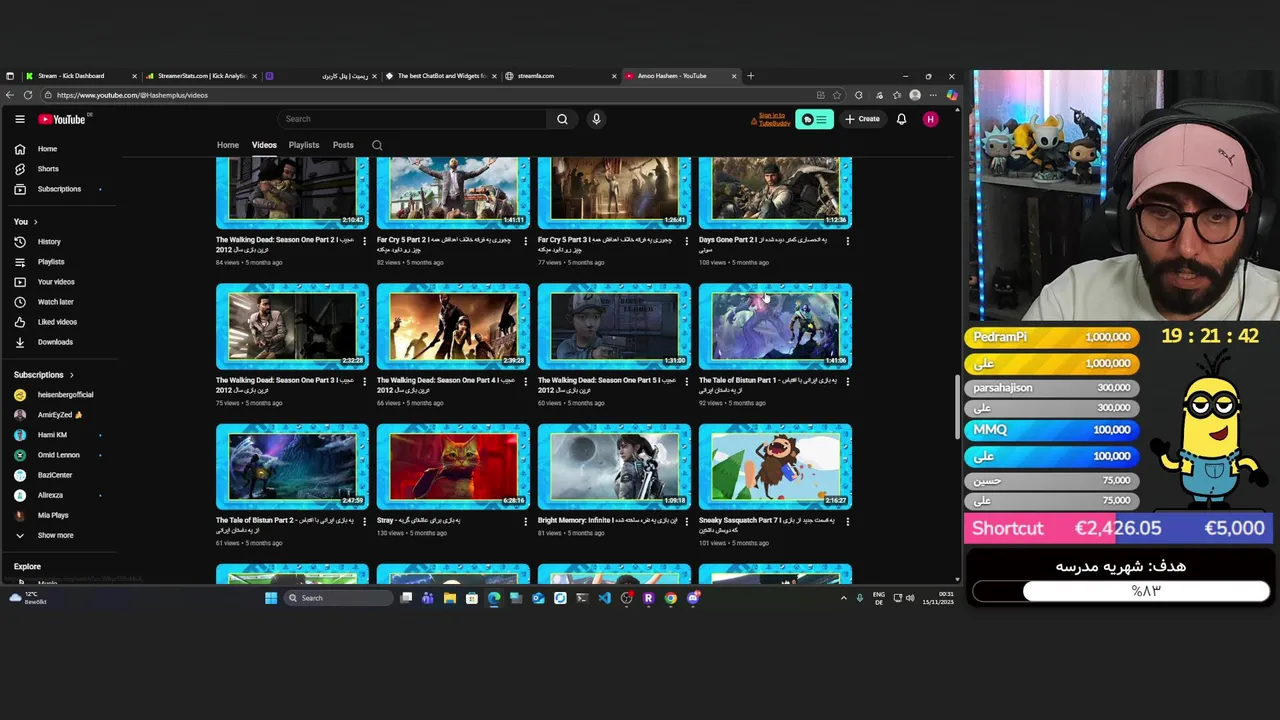The width and height of the screenshot is (1280, 720).
Task: Play Bright Memory: Infinite thumbnail
Action: point(614,467)
